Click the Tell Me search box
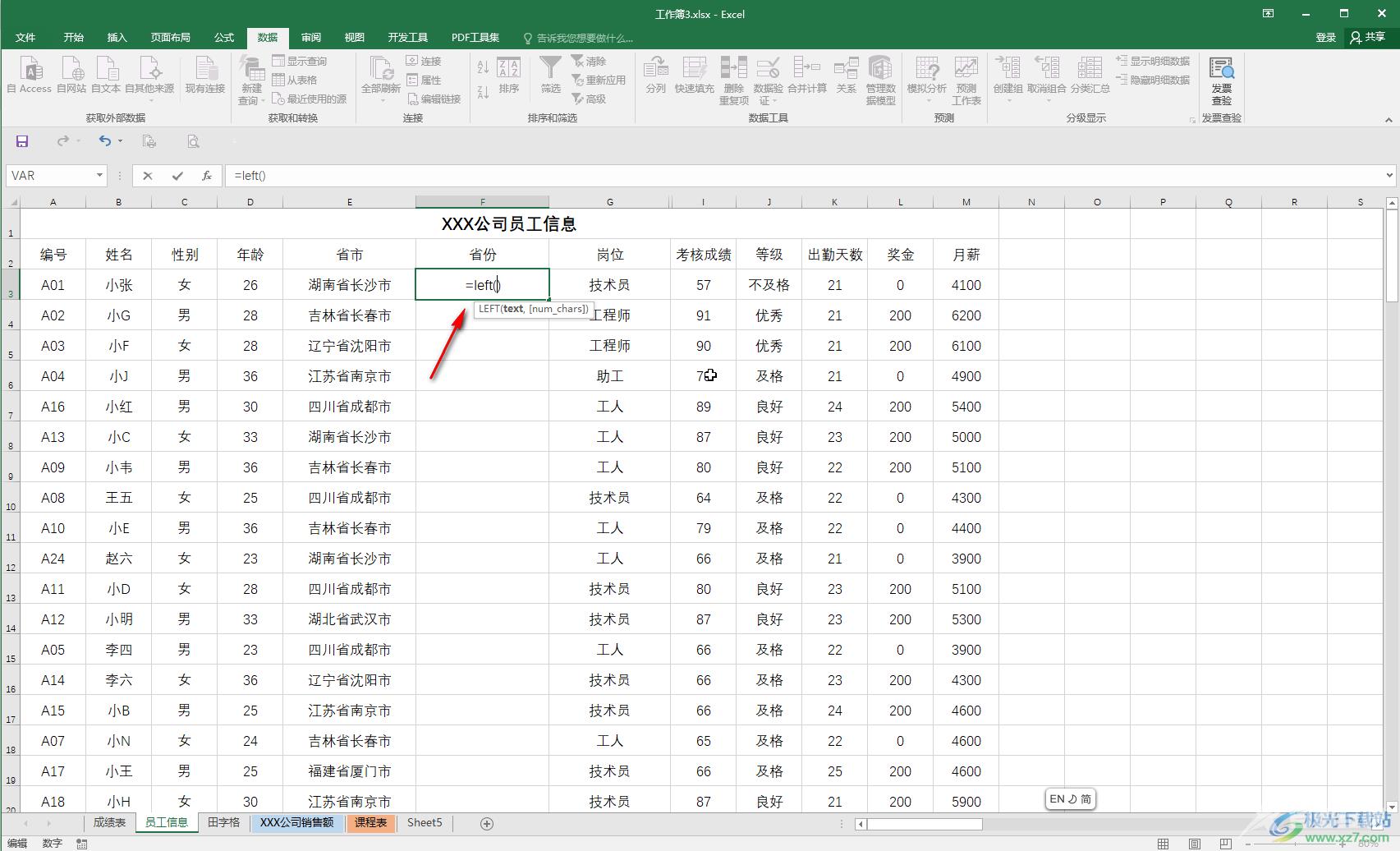1400x851 pixels. 578,38
